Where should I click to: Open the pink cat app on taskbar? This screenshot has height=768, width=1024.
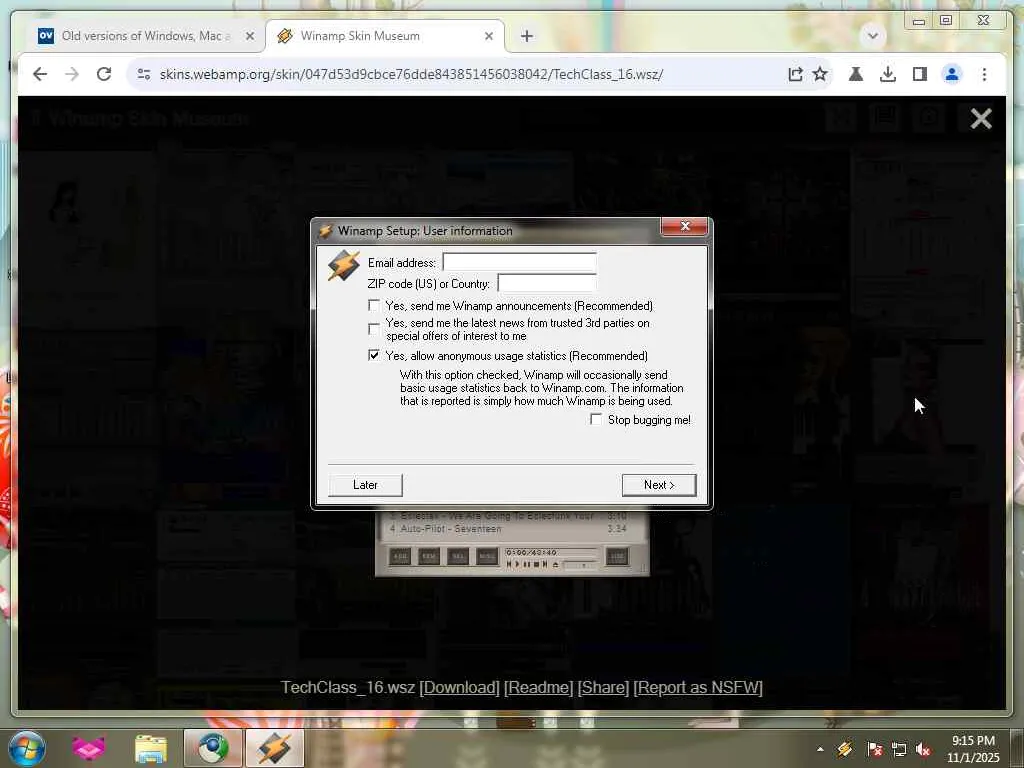(89, 748)
